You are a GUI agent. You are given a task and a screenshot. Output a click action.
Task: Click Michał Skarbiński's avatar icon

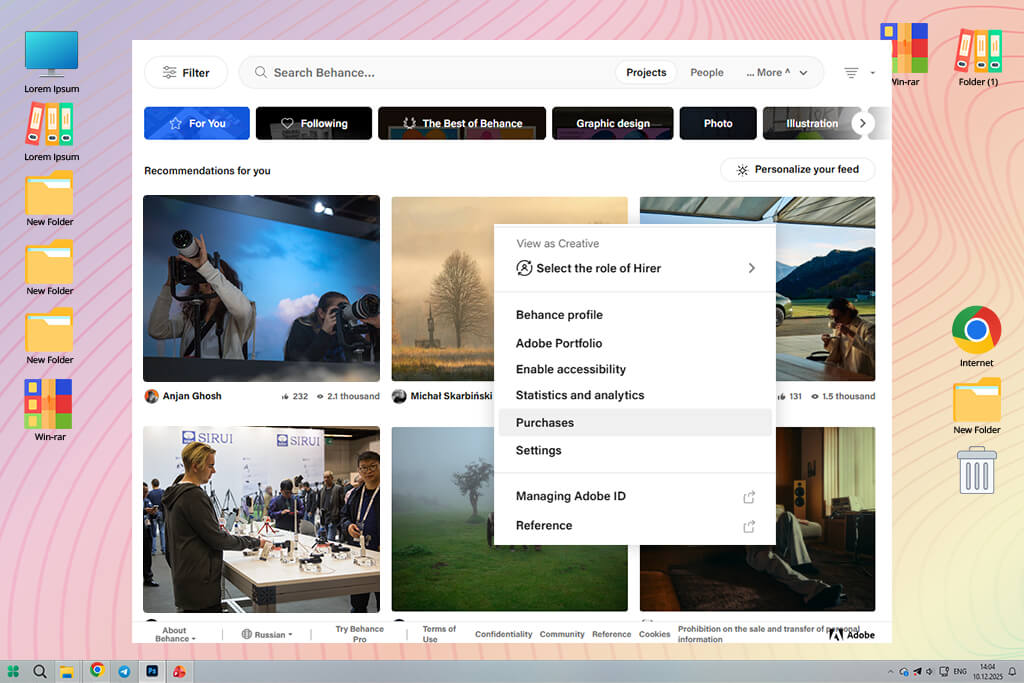(399, 396)
